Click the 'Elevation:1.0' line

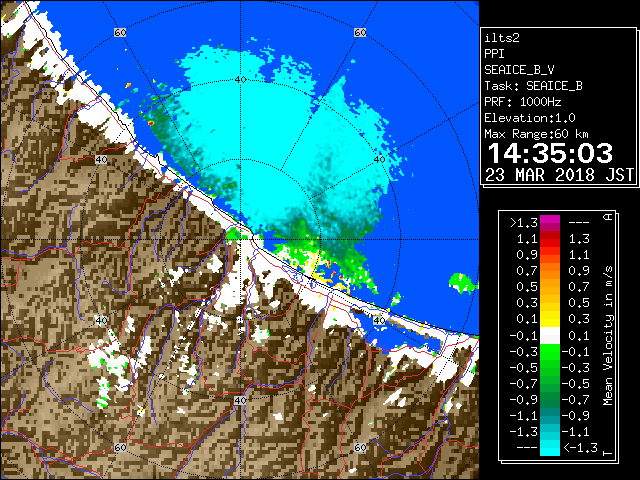[x=530, y=118]
